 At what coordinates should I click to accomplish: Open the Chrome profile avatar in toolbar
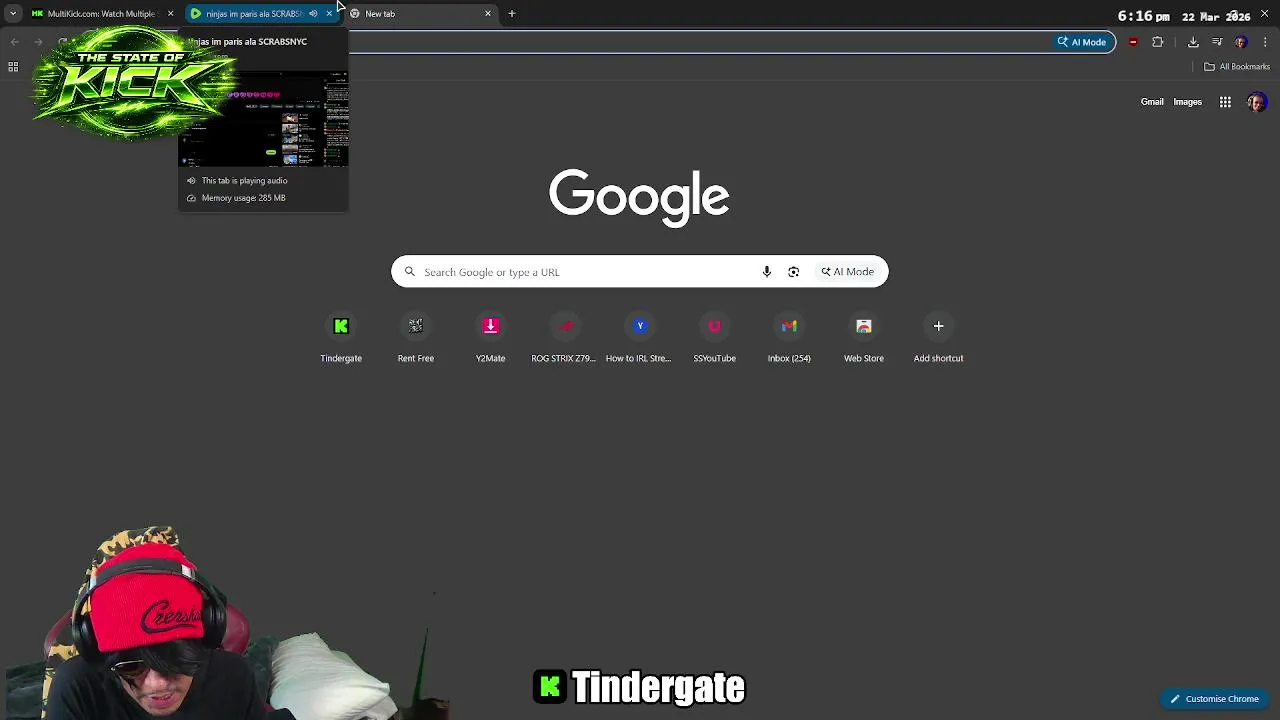pos(1241,42)
